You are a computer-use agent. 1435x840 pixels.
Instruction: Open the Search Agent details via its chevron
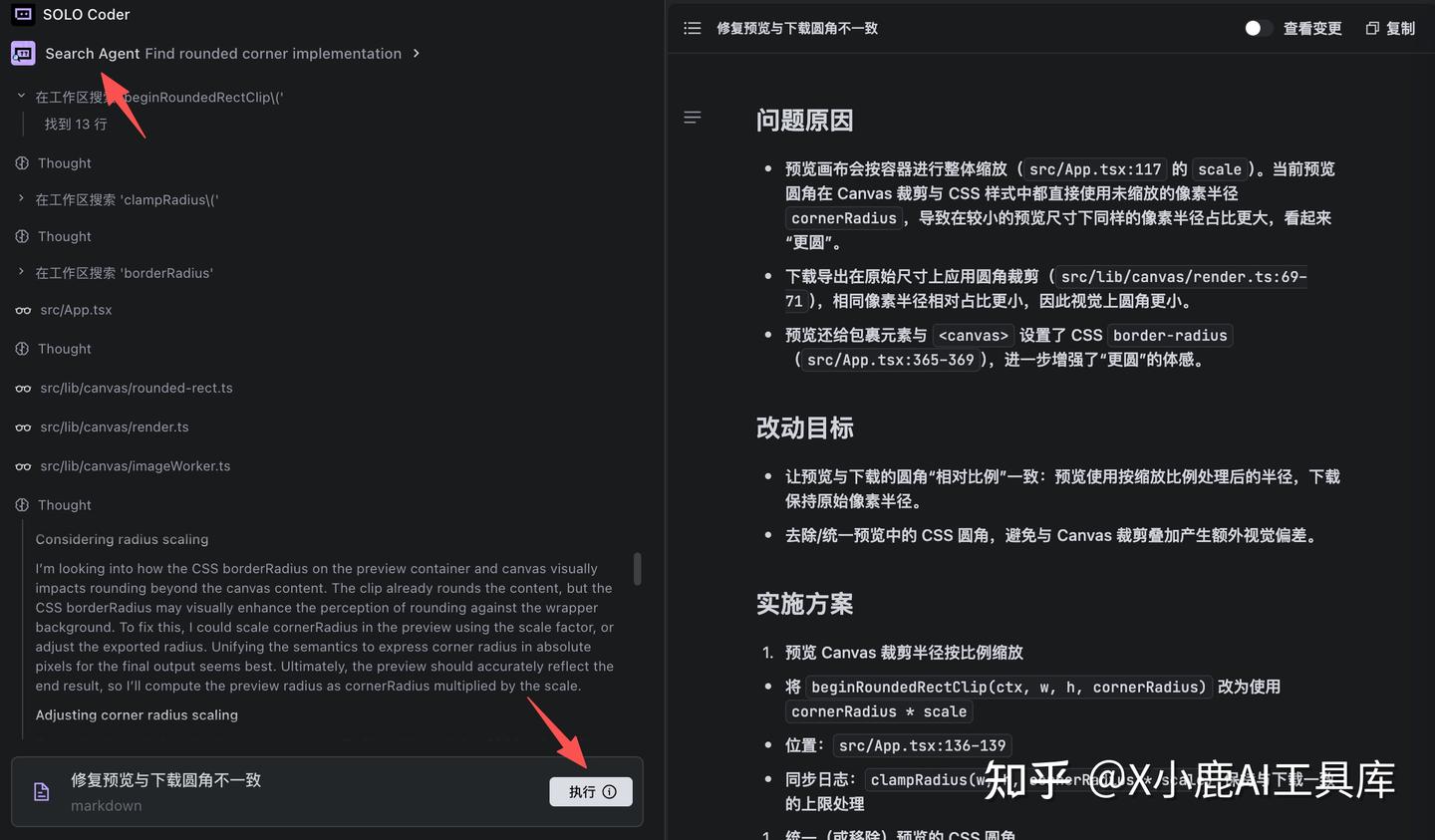pyautogui.click(x=417, y=53)
